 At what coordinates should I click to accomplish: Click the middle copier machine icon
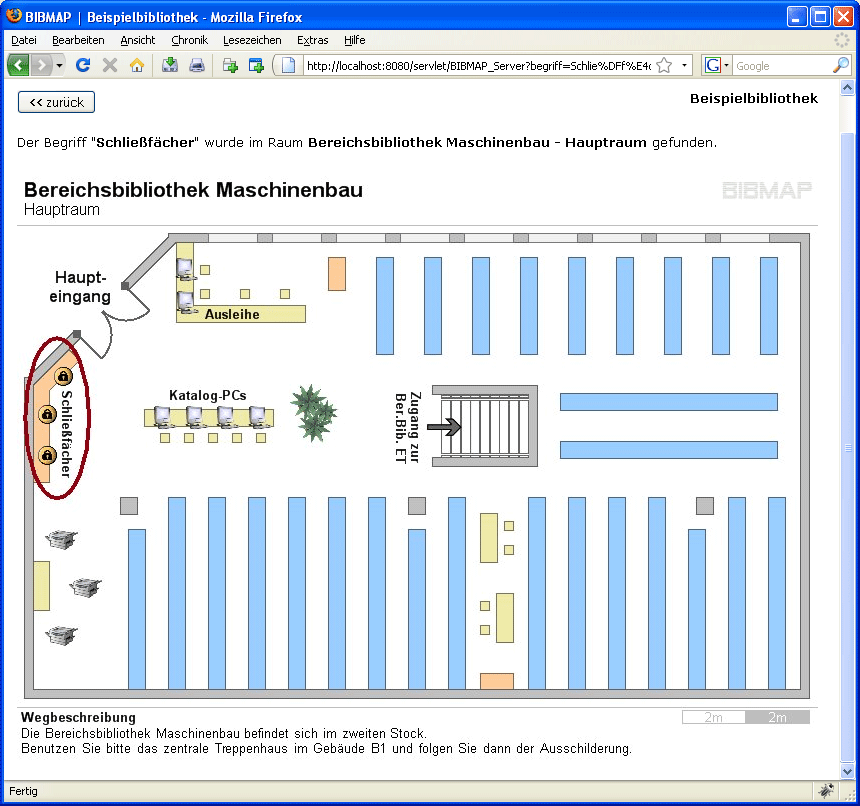click(85, 587)
